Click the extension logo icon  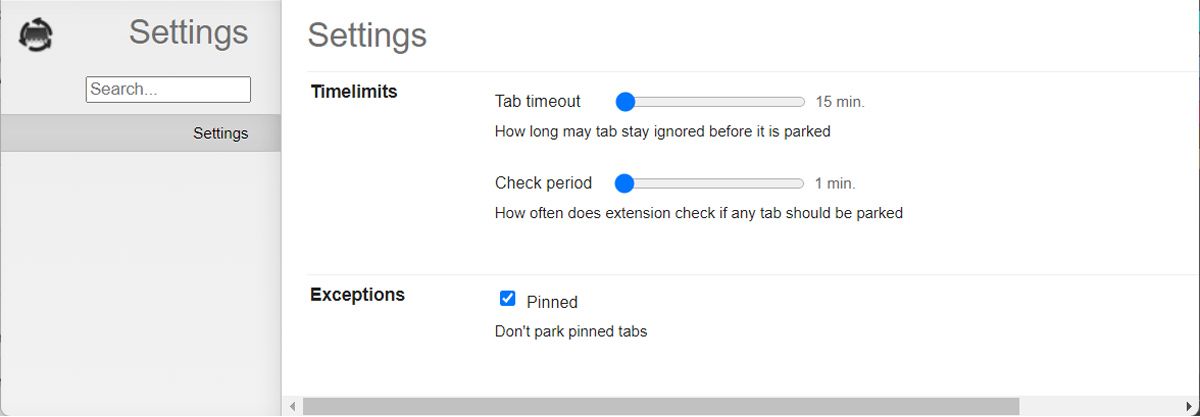point(36,35)
